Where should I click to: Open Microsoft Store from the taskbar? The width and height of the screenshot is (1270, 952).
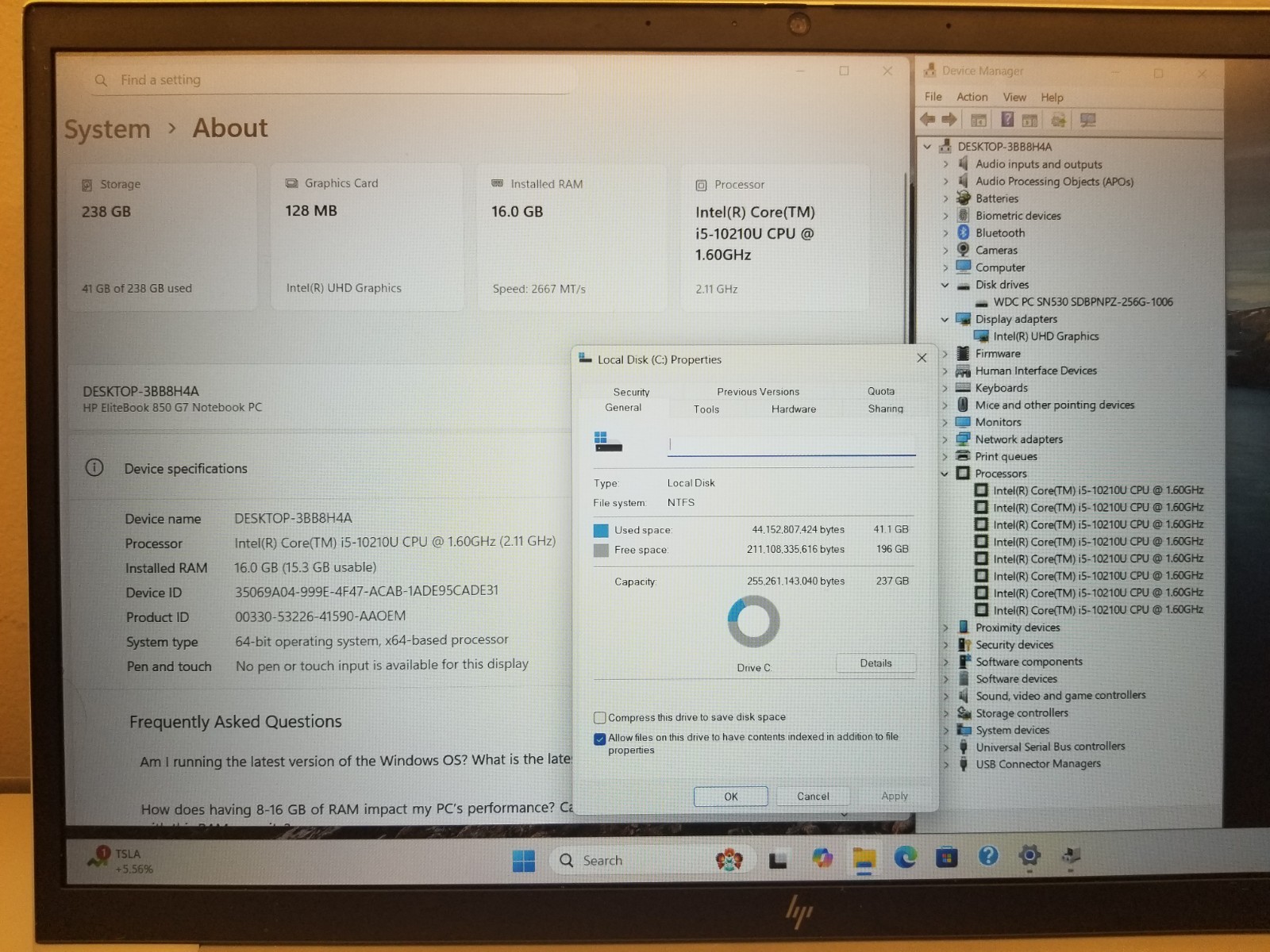pos(947,857)
